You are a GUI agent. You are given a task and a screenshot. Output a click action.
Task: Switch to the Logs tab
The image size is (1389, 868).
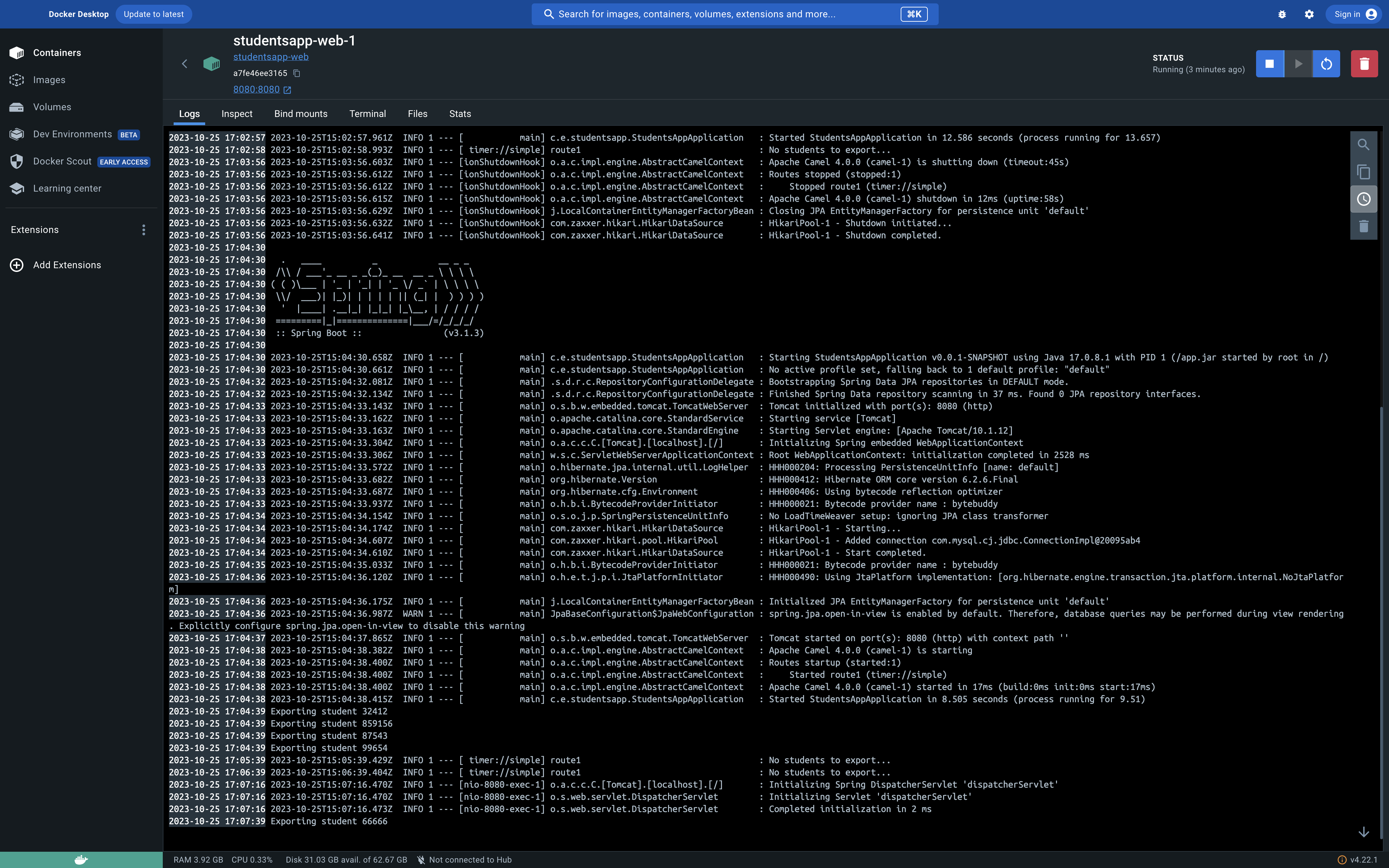click(x=190, y=114)
